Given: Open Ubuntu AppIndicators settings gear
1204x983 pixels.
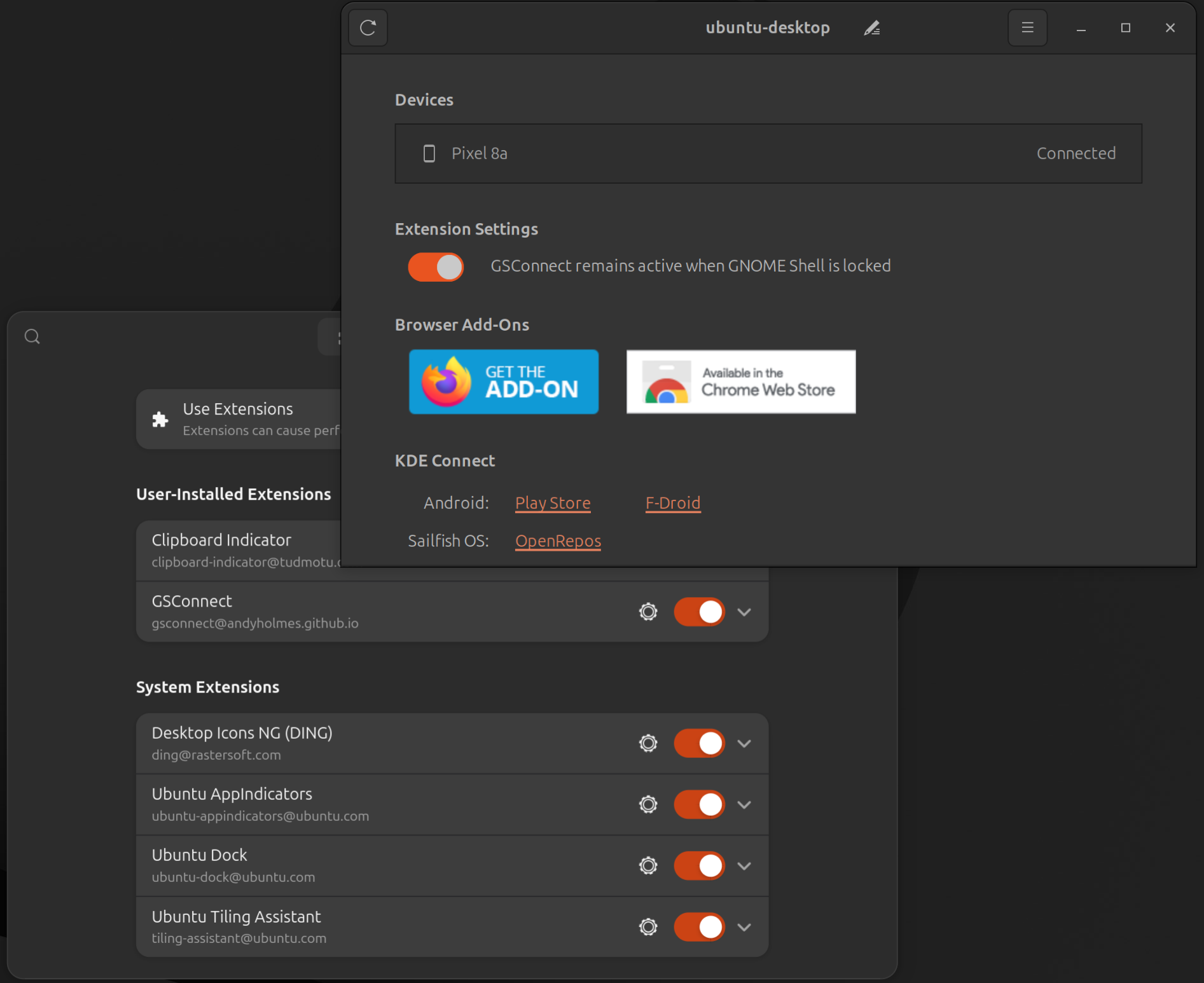Looking at the screenshot, I should click(648, 804).
